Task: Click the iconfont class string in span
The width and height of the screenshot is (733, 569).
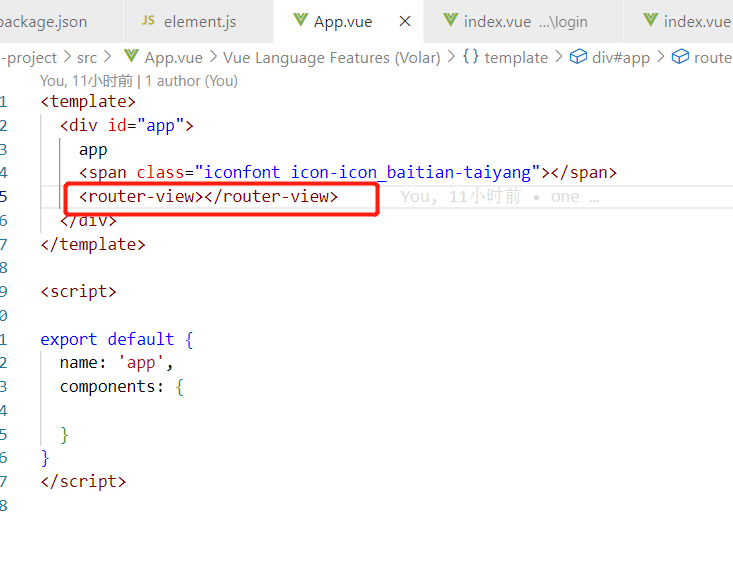Action: click(x=367, y=173)
